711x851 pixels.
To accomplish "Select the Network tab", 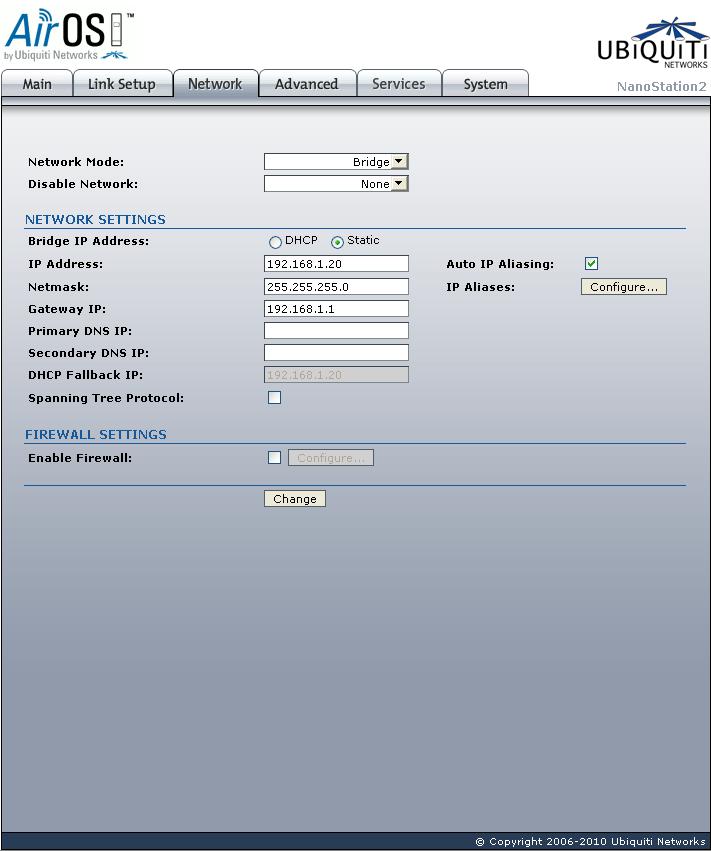I will pos(215,84).
